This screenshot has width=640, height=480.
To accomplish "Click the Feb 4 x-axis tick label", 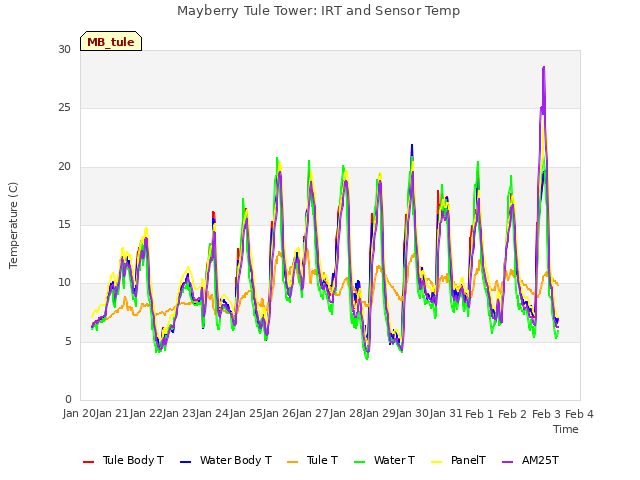I will tap(579, 414).
